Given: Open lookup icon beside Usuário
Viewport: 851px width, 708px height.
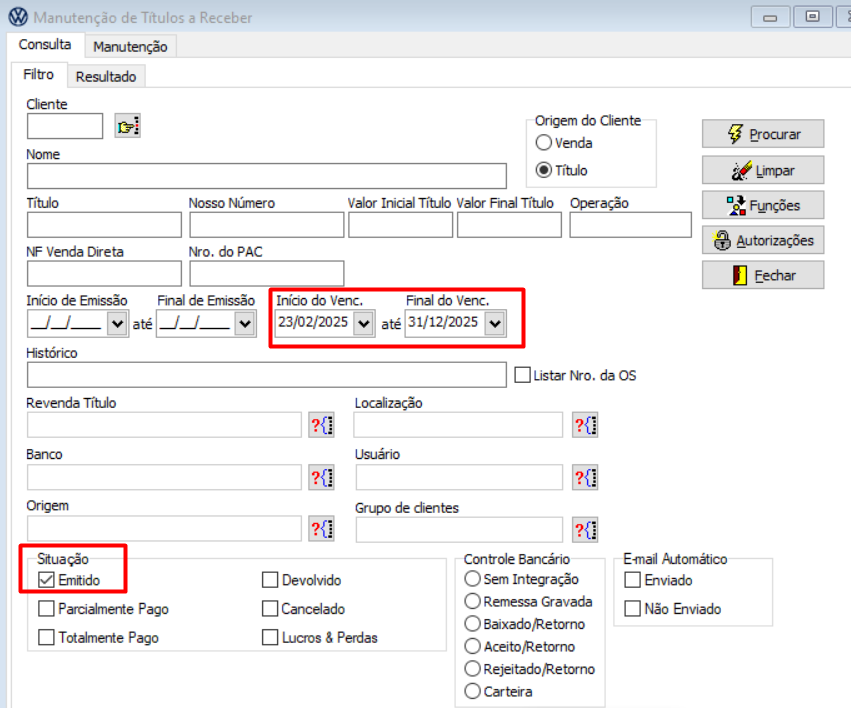Looking at the screenshot, I should 585,477.
